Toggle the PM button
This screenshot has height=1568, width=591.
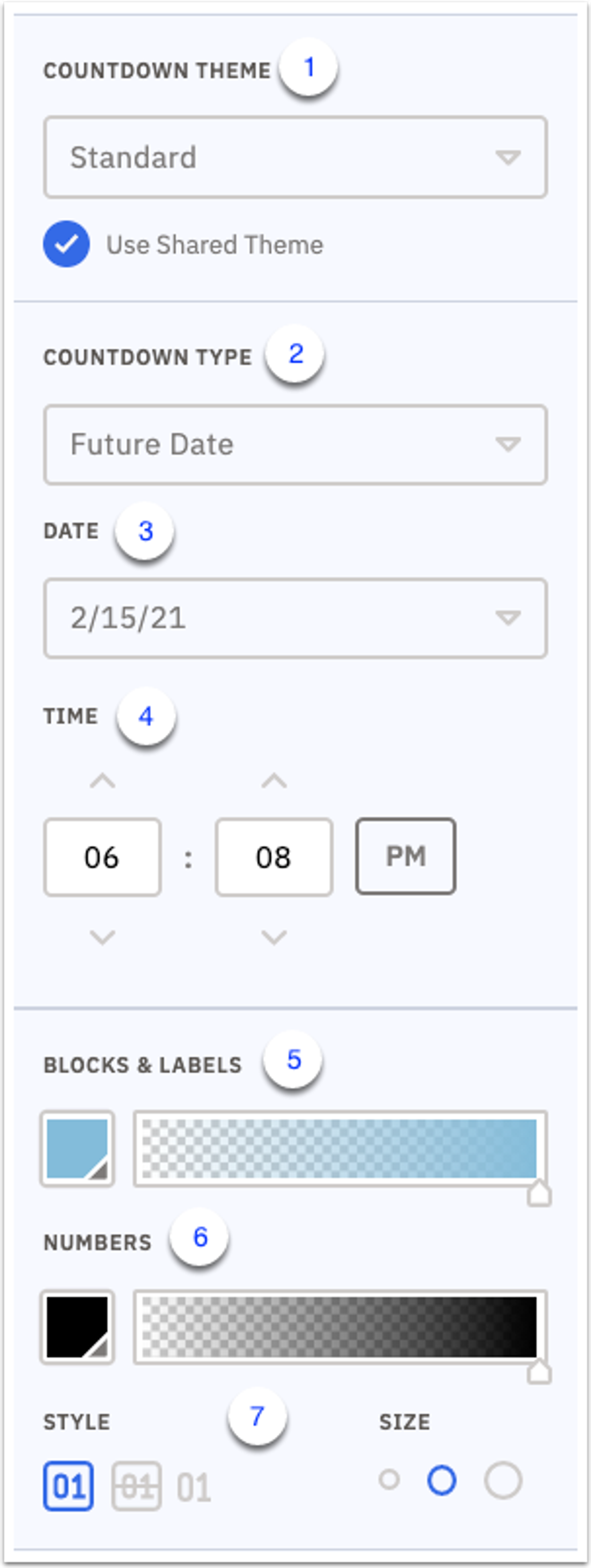pyautogui.click(x=405, y=856)
